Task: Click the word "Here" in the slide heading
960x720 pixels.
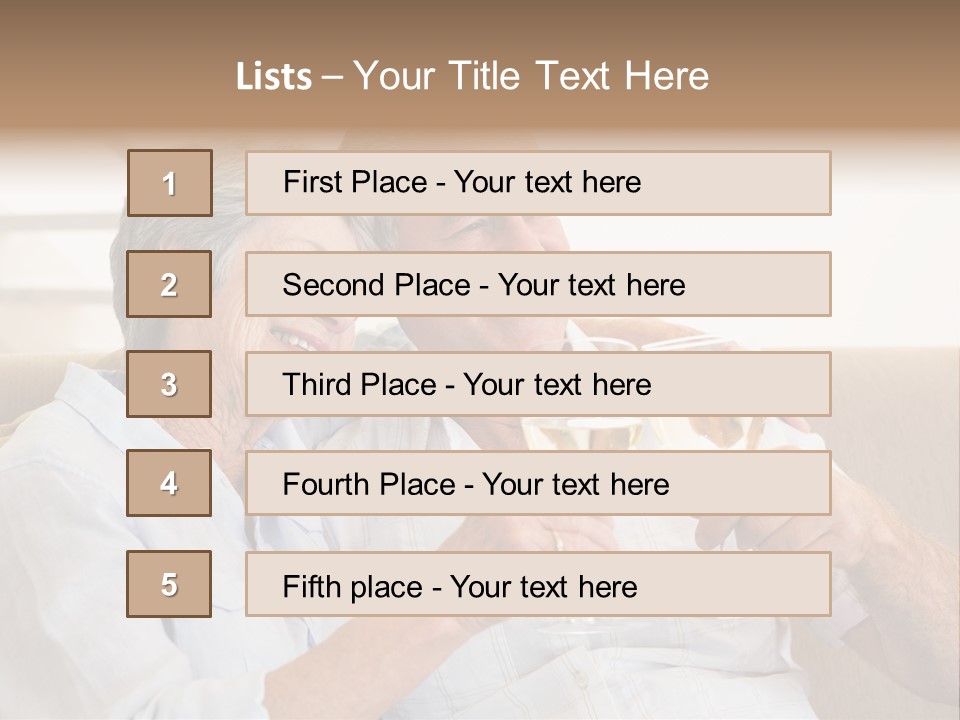Action: pos(665,76)
